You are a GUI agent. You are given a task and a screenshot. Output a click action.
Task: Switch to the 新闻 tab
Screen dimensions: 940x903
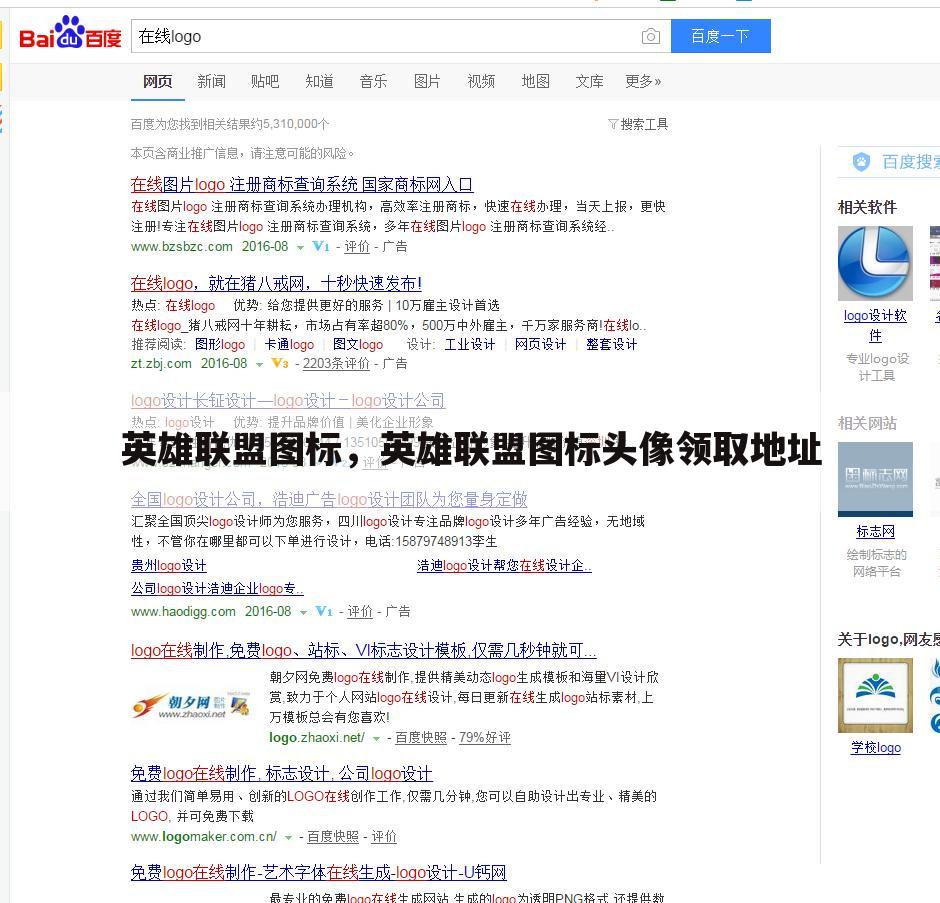point(212,81)
